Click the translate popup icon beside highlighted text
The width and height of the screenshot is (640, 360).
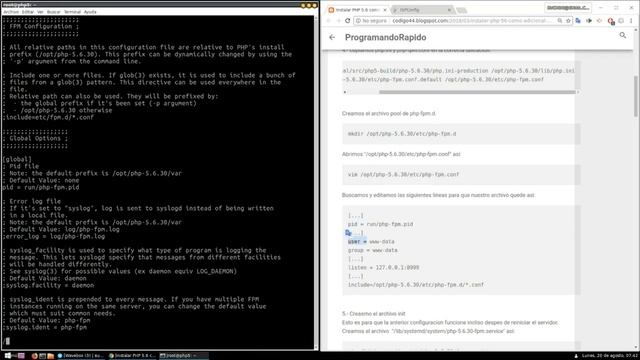coord(348,233)
